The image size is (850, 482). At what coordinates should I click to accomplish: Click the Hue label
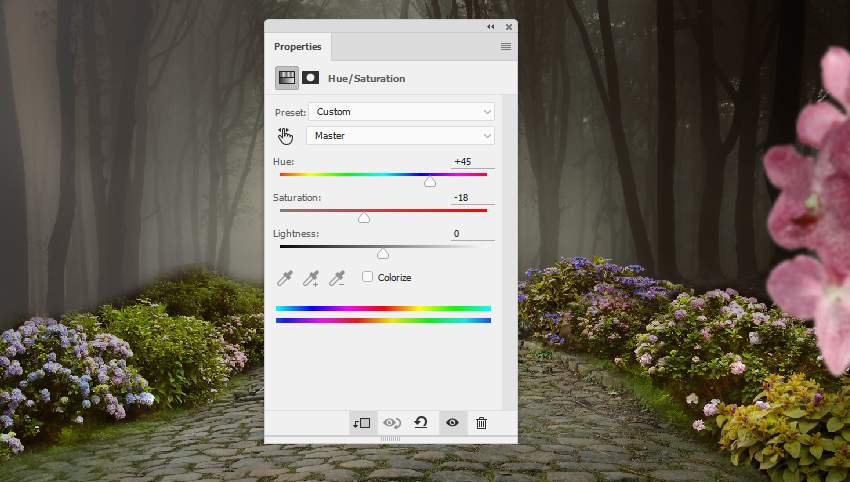click(284, 162)
